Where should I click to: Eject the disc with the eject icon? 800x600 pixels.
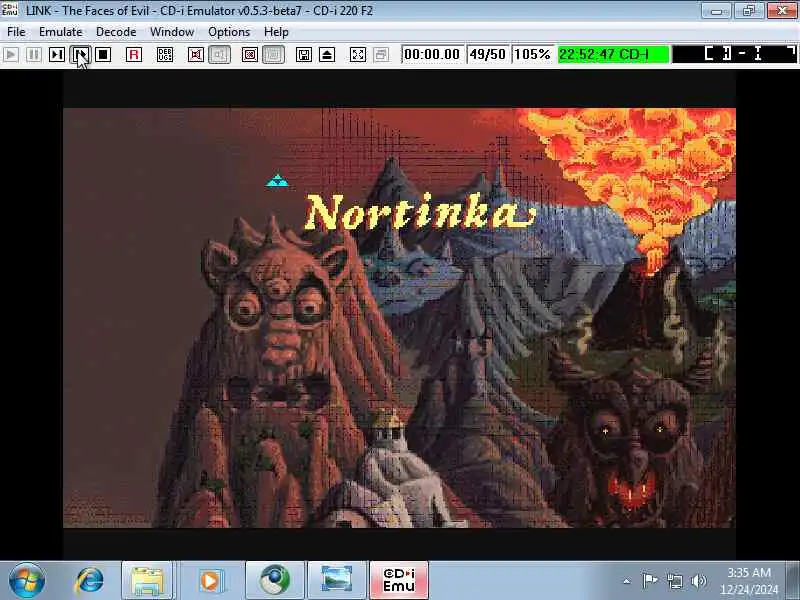327,55
